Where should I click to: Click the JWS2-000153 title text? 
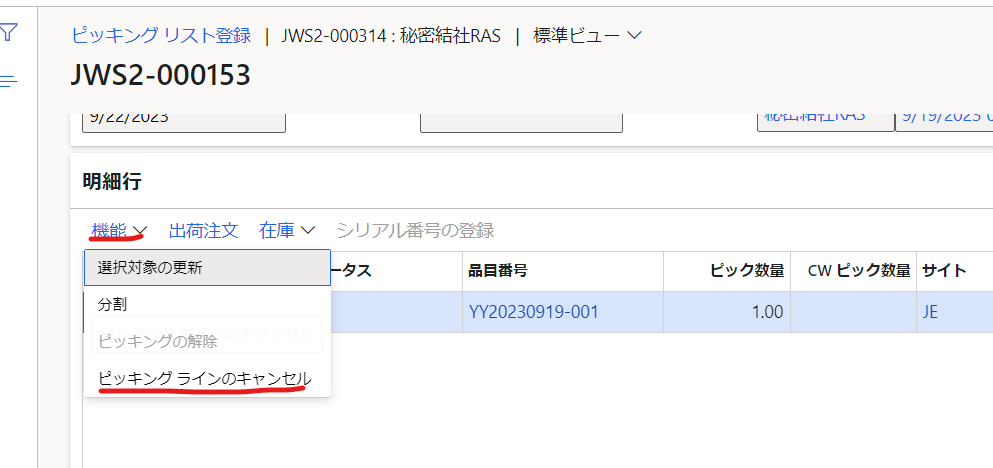click(161, 75)
